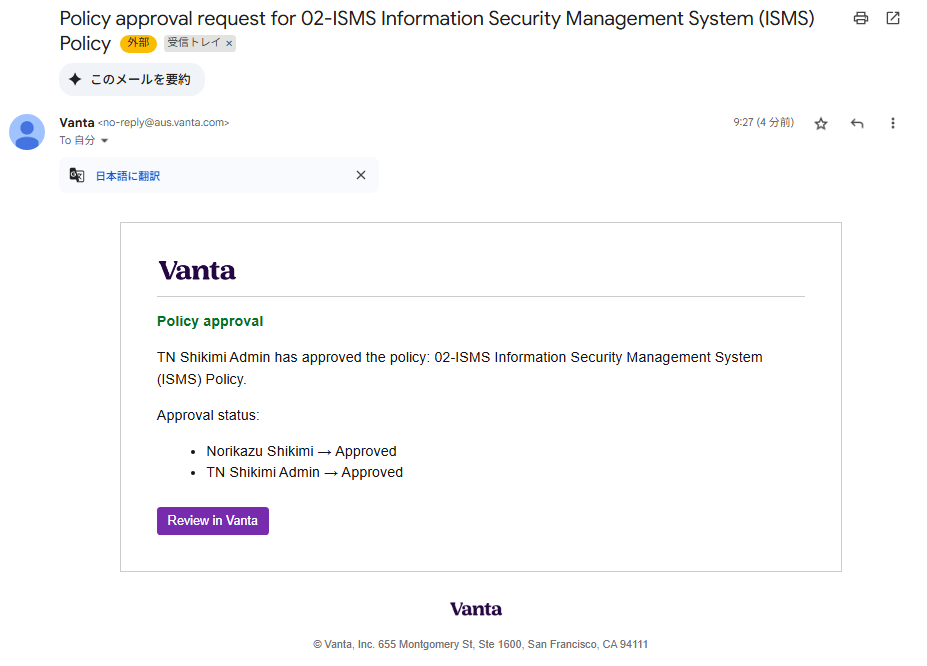Click the sender name Vanta
Screen dimensions: 927x666
click(x=77, y=122)
